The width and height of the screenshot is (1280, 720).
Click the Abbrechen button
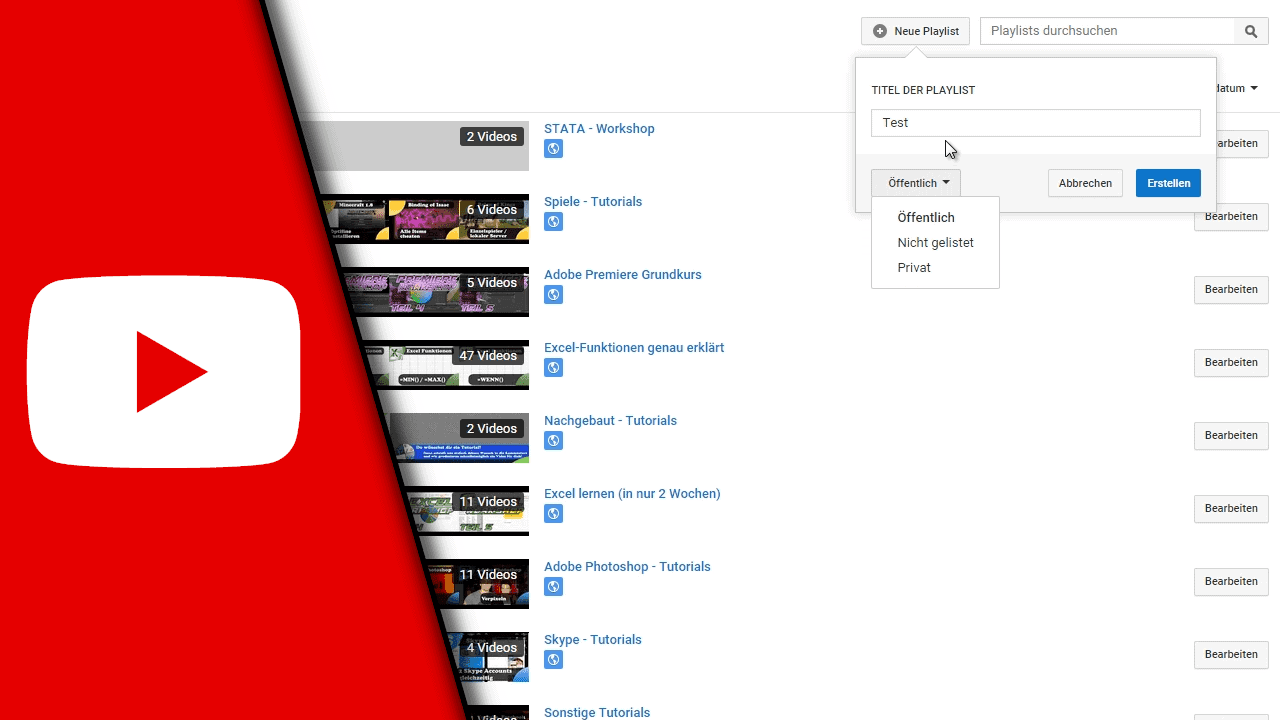pos(1085,183)
